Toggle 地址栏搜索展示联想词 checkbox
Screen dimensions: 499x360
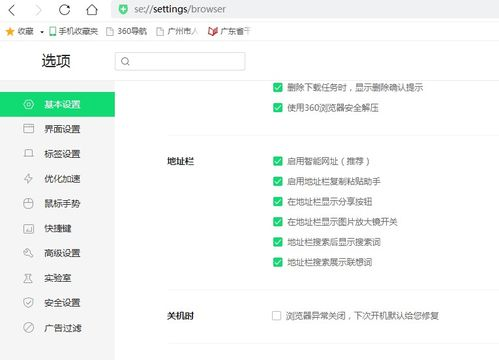tap(278, 262)
